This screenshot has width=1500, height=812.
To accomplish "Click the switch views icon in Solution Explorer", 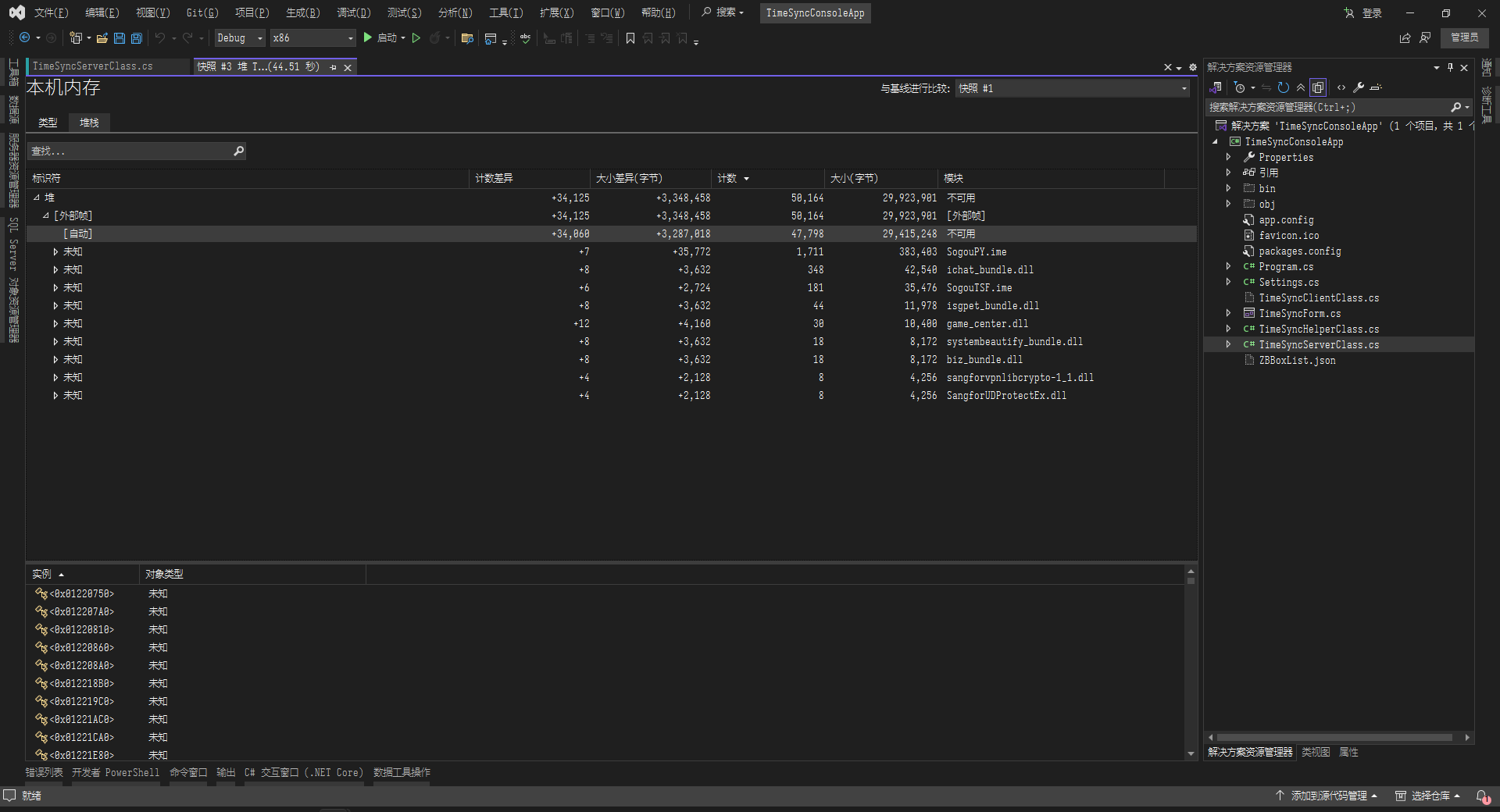I will pos(1216,87).
